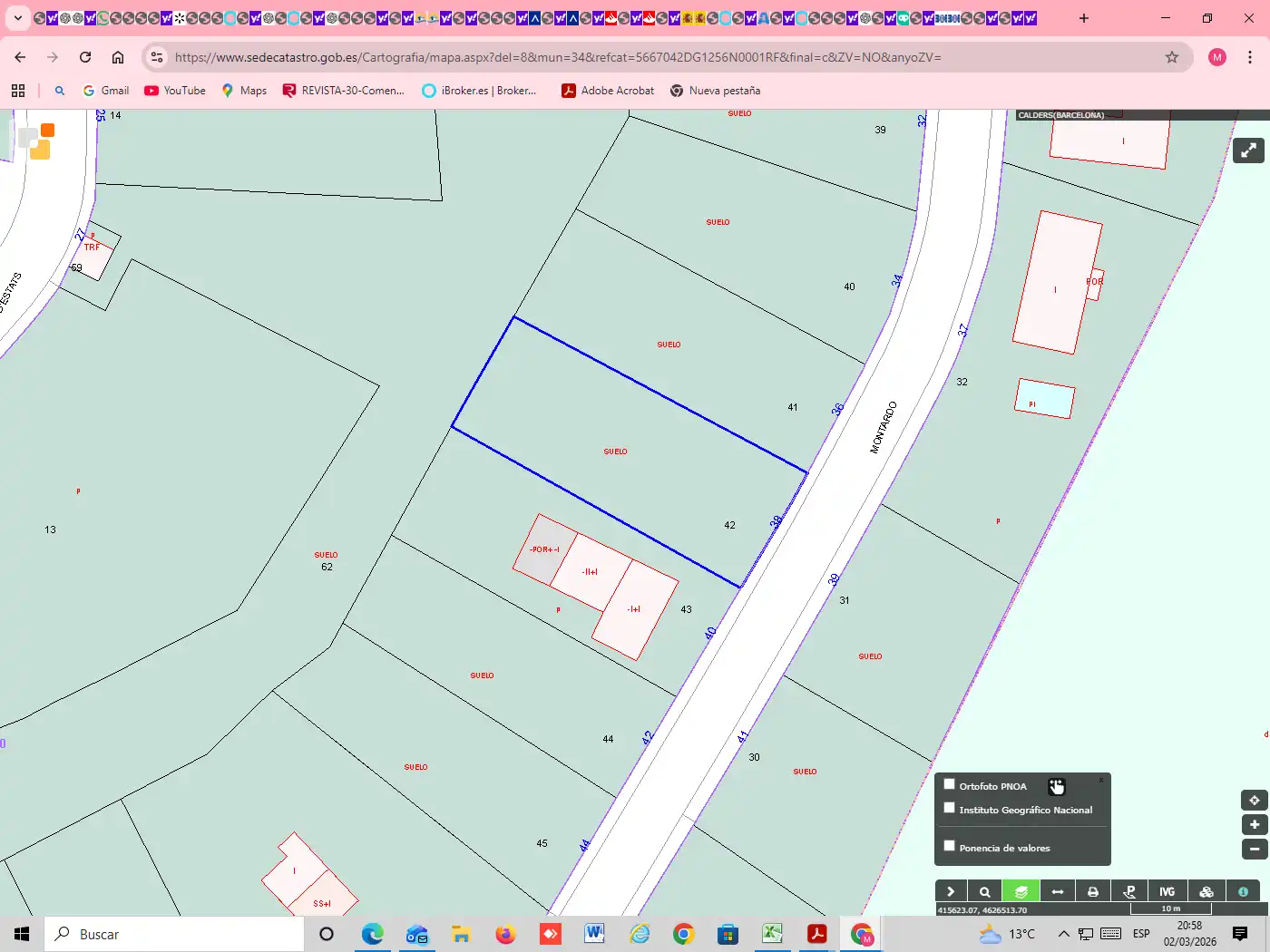Zoom out with the minus button
Viewport: 1270px width, 952px height.
pyautogui.click(x=1255, y=850)
